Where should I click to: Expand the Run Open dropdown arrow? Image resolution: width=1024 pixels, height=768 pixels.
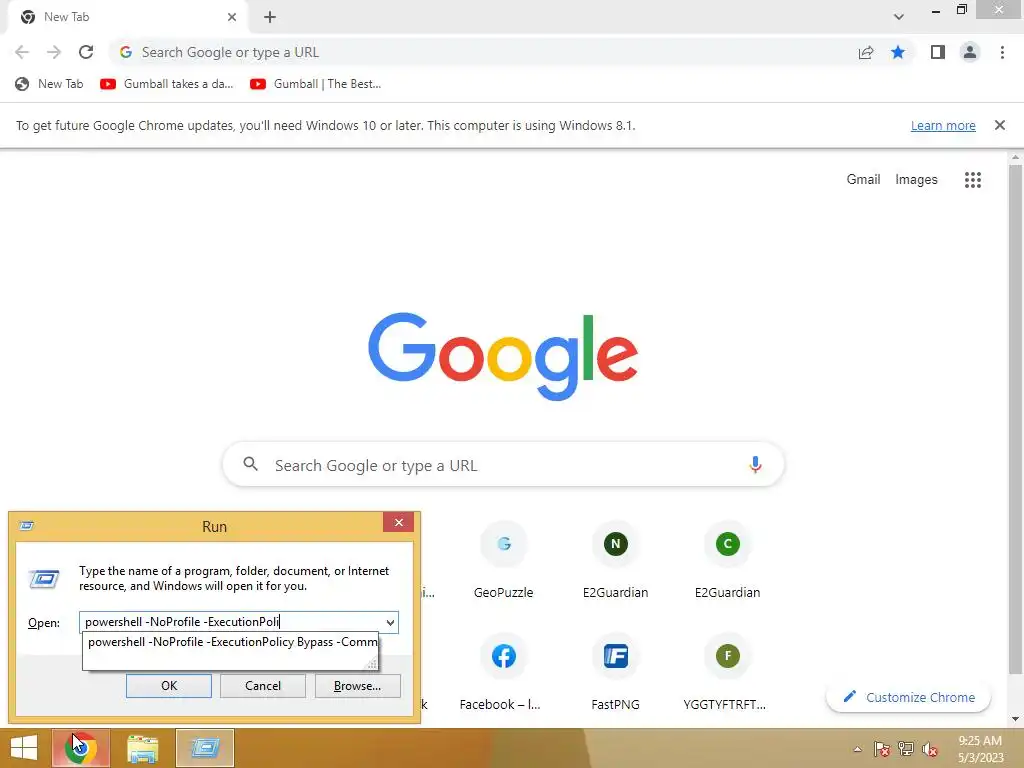tap(390, 622)
